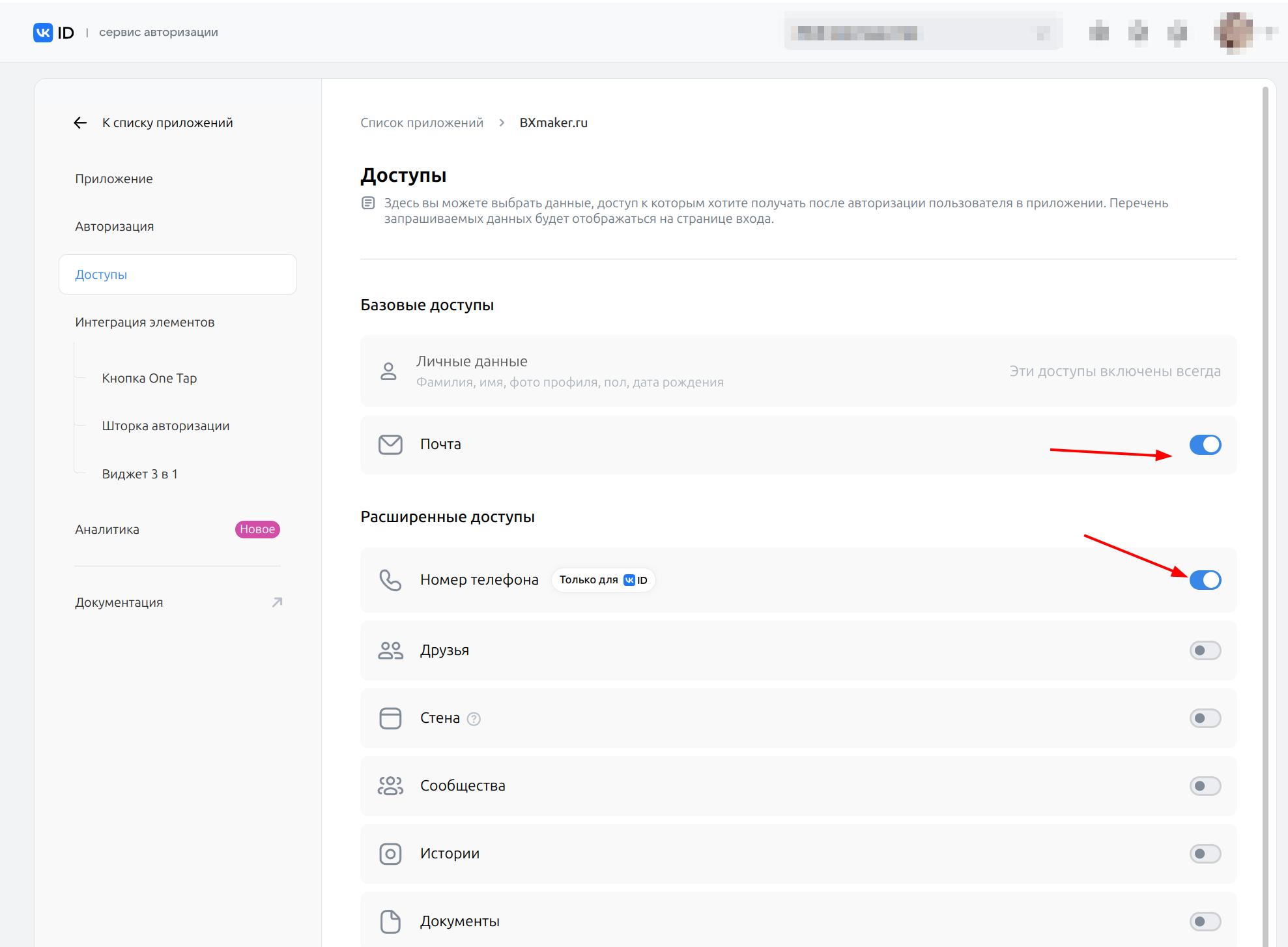Disable the Номер телефона toggle
Viewport: 1288px width, 947px height.
tap(1205, 580)
